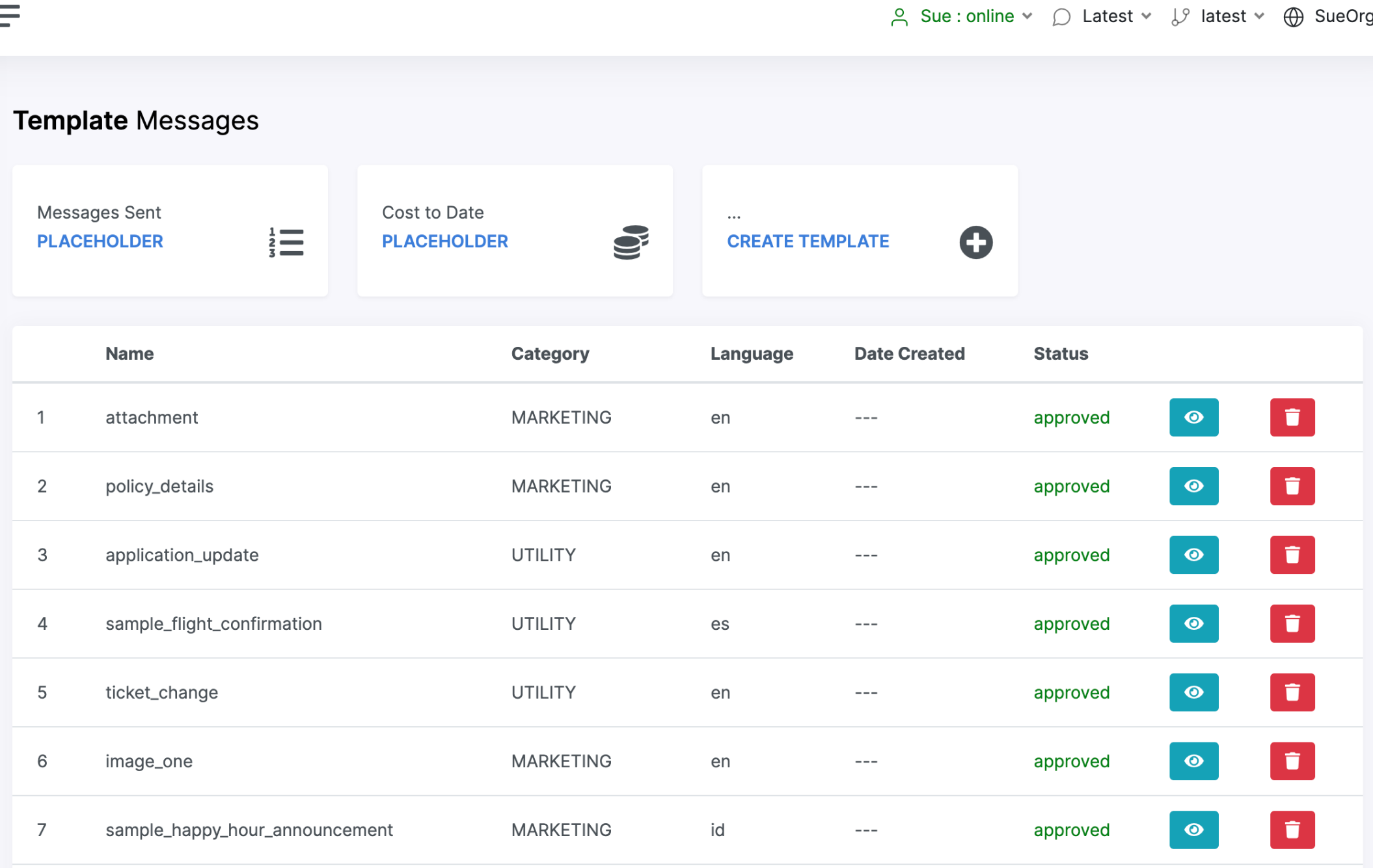The height and width of the screenshot is (868, 1373).
Task: View the sample_happy_hour_announcement template
Action: coord(1194,830)
